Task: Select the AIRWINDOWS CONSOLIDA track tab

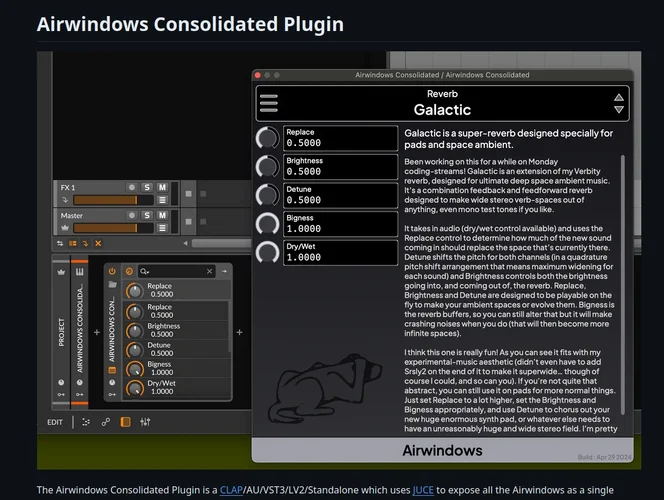Action: [80, 329]
